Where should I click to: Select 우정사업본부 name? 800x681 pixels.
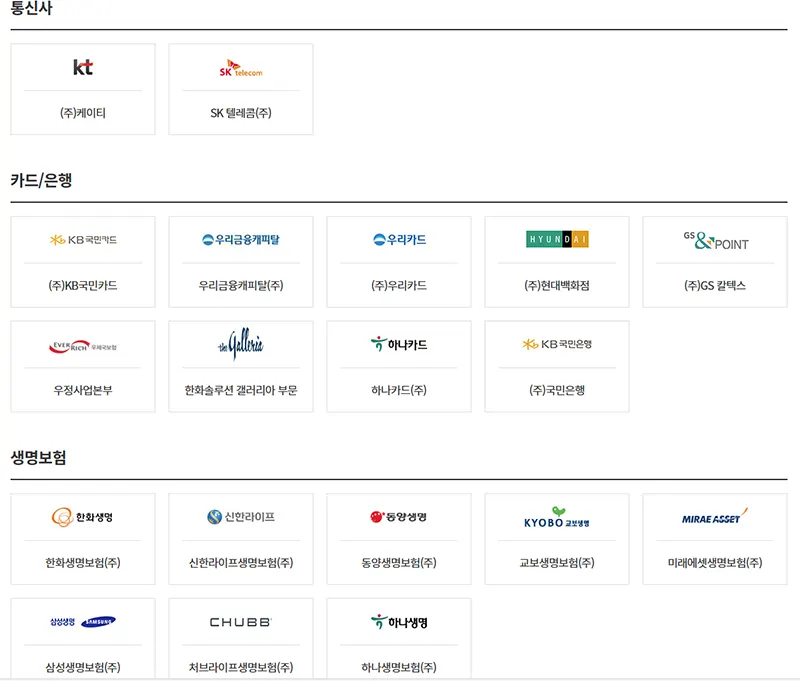point(83,390)
